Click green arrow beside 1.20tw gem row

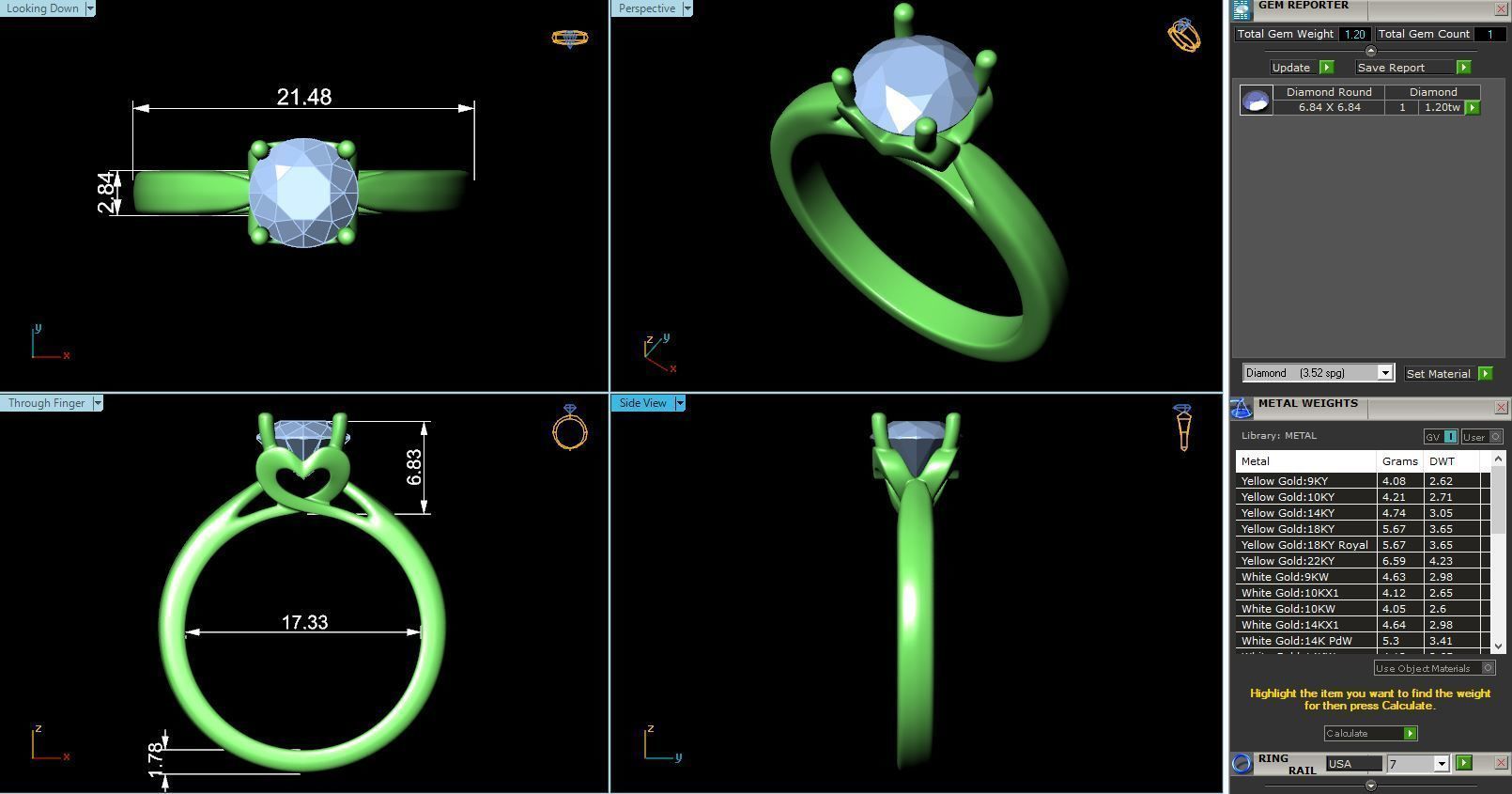point(1473,107)
